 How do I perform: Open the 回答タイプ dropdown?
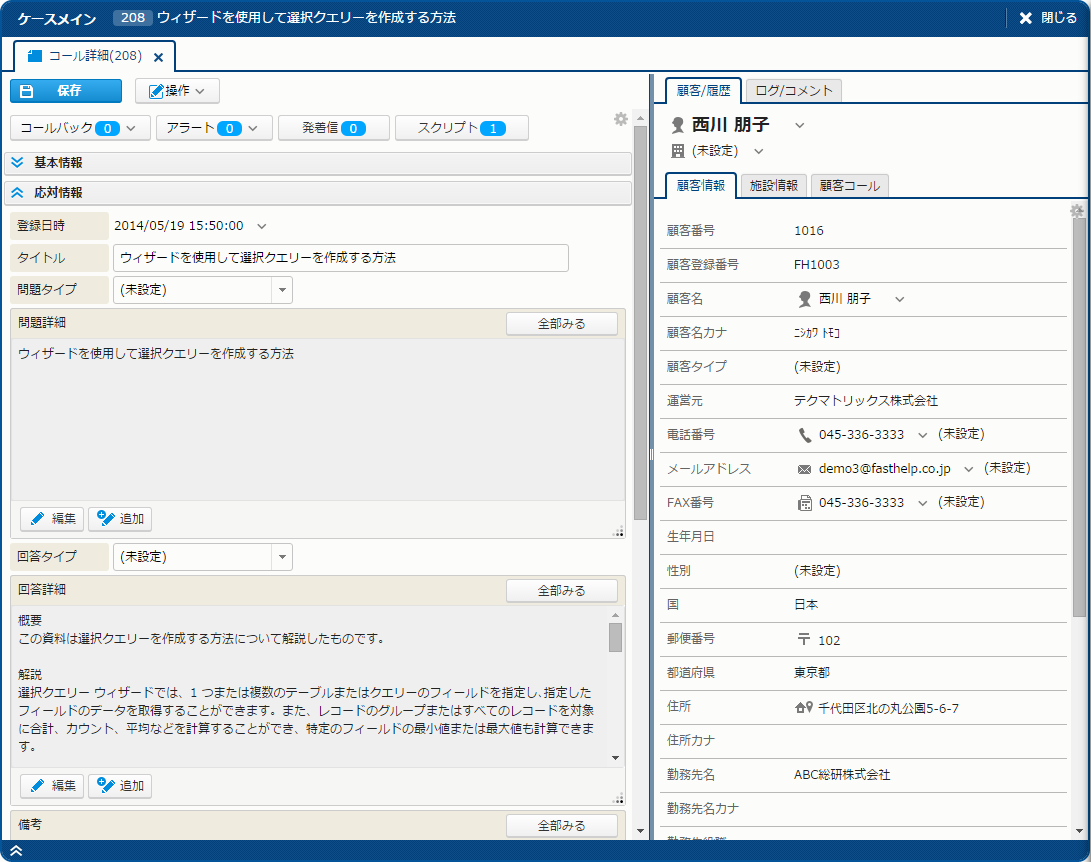[x=282, y=556]
